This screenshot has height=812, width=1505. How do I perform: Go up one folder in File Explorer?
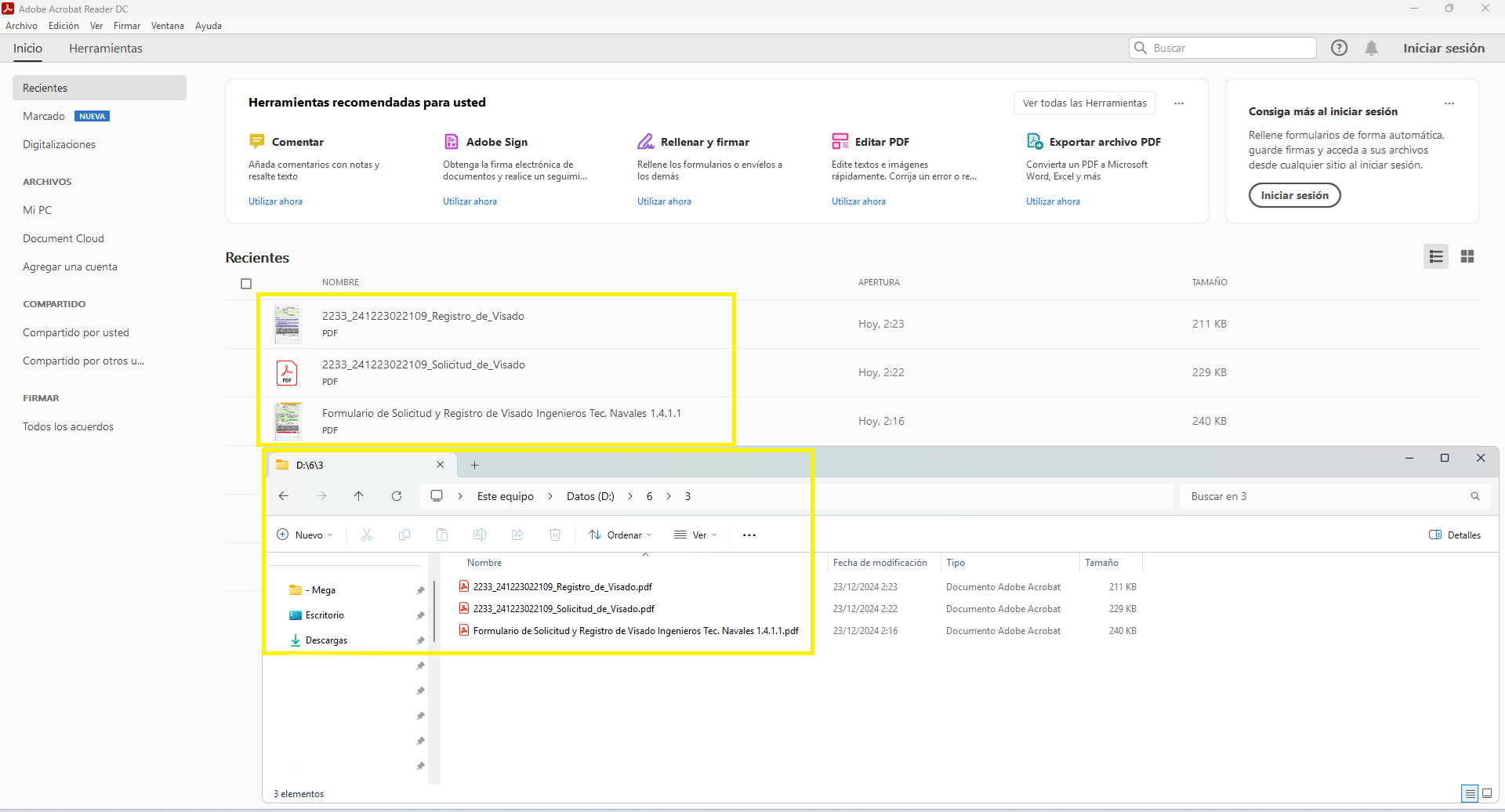tap(359, 496)
